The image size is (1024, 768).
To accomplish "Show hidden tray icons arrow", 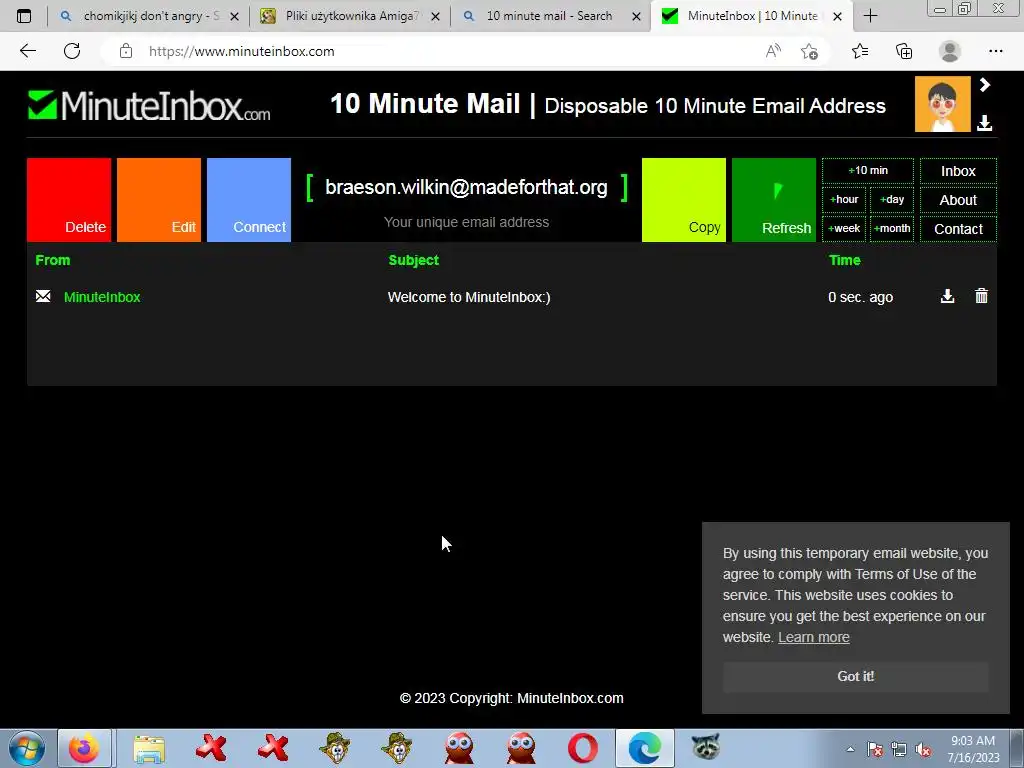I will click(850, 749).
